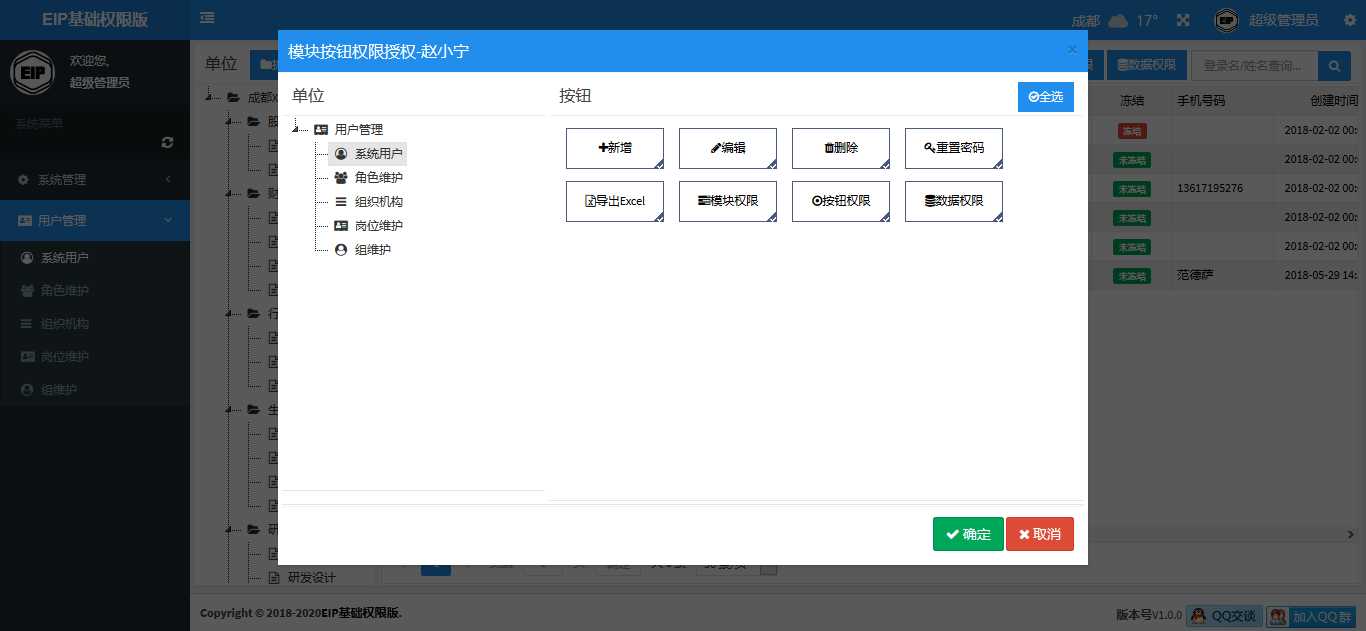Open the 超级管理员 avatar in the top bar
This screenshot has height=631, width=1366.
pyautogui.click(x=1226, y=20)
